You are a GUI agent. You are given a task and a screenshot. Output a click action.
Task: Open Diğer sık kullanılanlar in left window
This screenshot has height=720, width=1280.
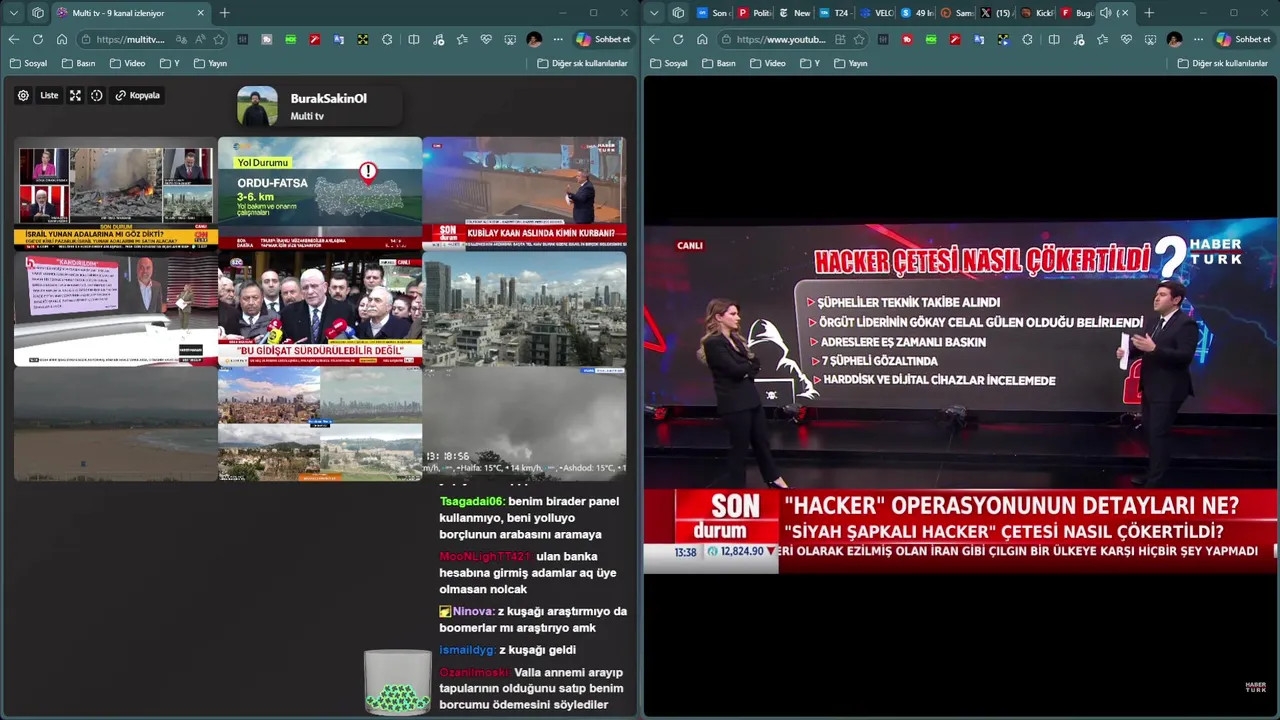point(582,63)
